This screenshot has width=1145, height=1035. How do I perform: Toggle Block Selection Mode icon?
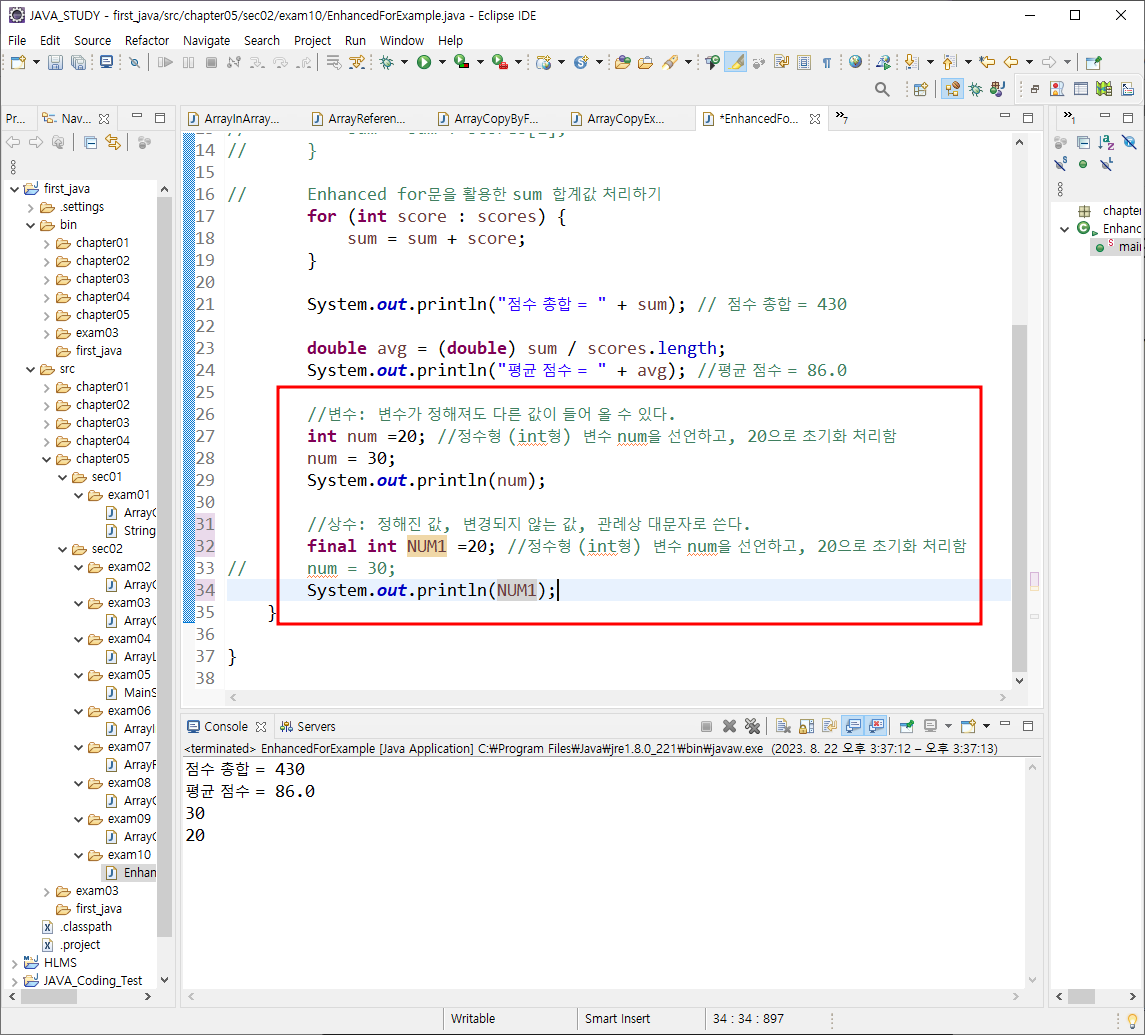click(804, 63)
